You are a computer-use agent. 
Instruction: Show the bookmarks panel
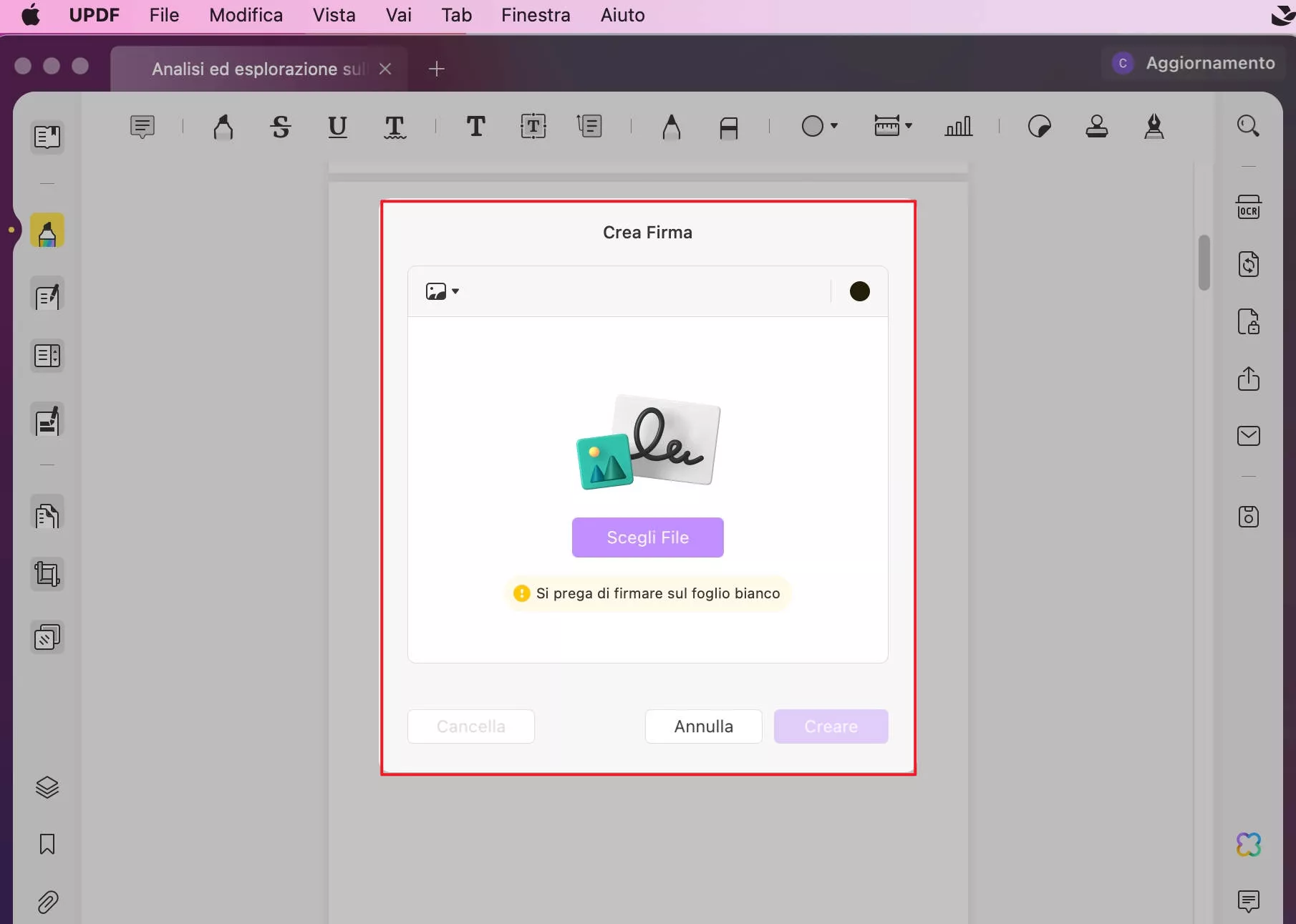pyautogui.click(x=47, y=845)
